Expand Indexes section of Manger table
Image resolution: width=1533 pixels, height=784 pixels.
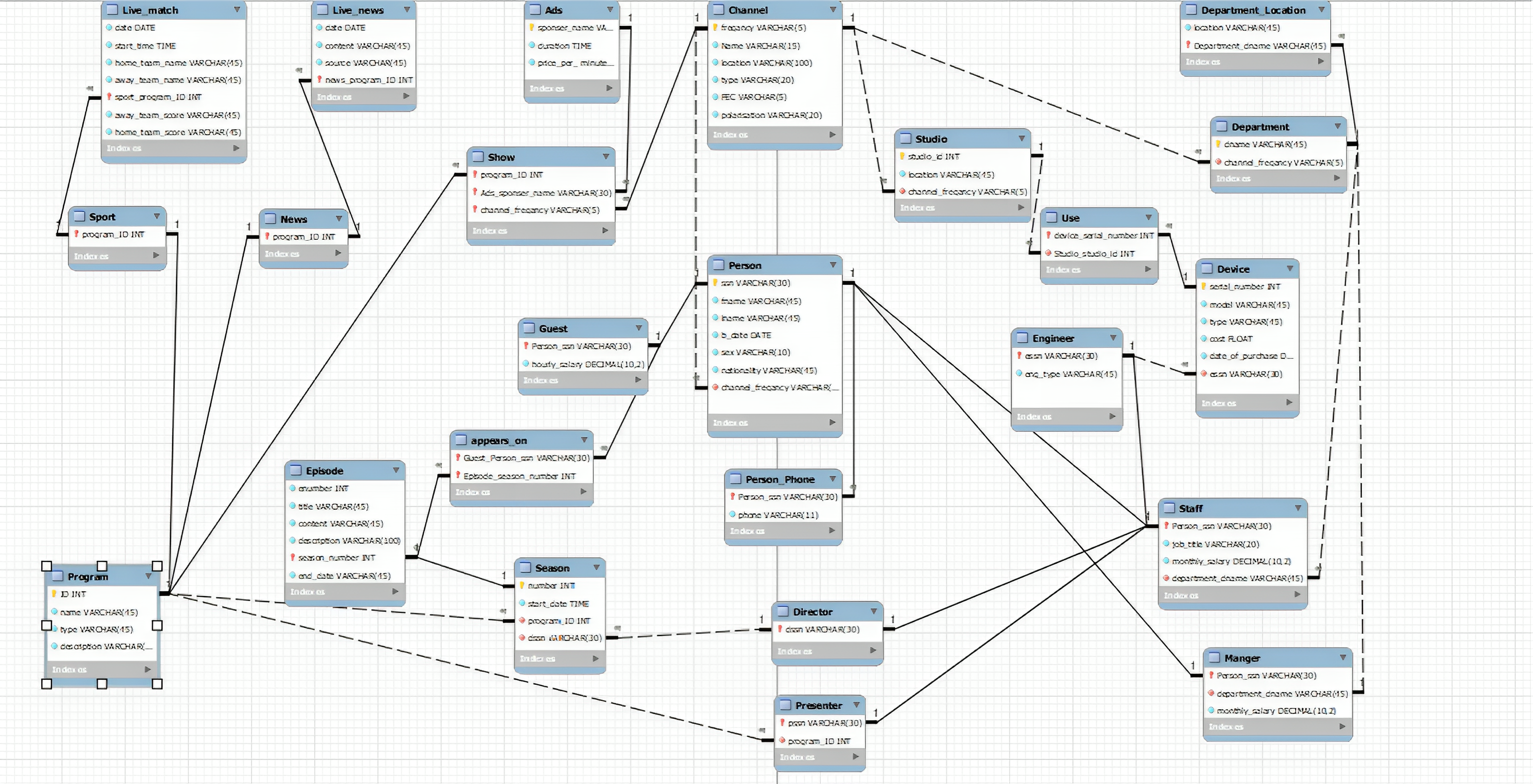pos(1342,726)
